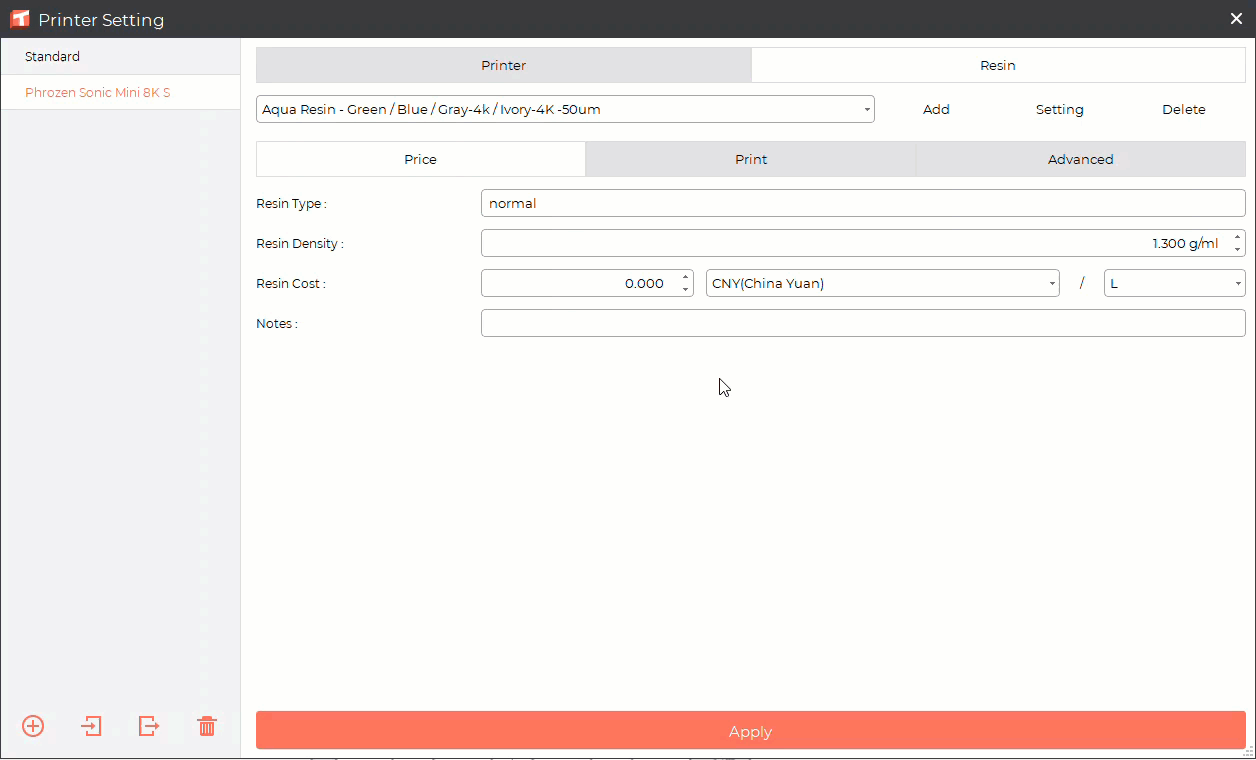Click Add to create resin profile
Viewport: 1256px width, 760px height.
coord(936,110)
